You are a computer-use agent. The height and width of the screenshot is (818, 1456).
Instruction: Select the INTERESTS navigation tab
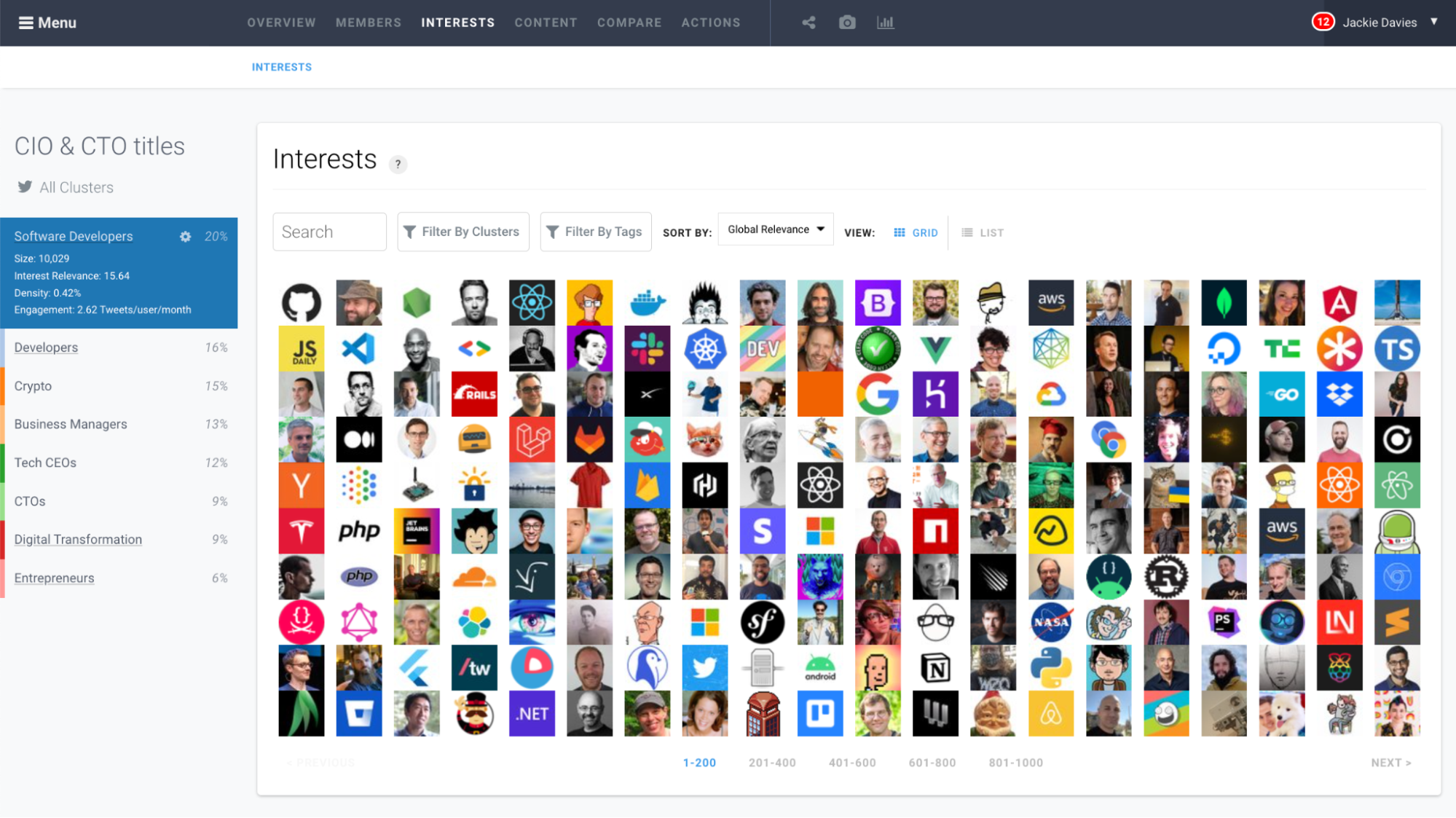tap(458, 22)
